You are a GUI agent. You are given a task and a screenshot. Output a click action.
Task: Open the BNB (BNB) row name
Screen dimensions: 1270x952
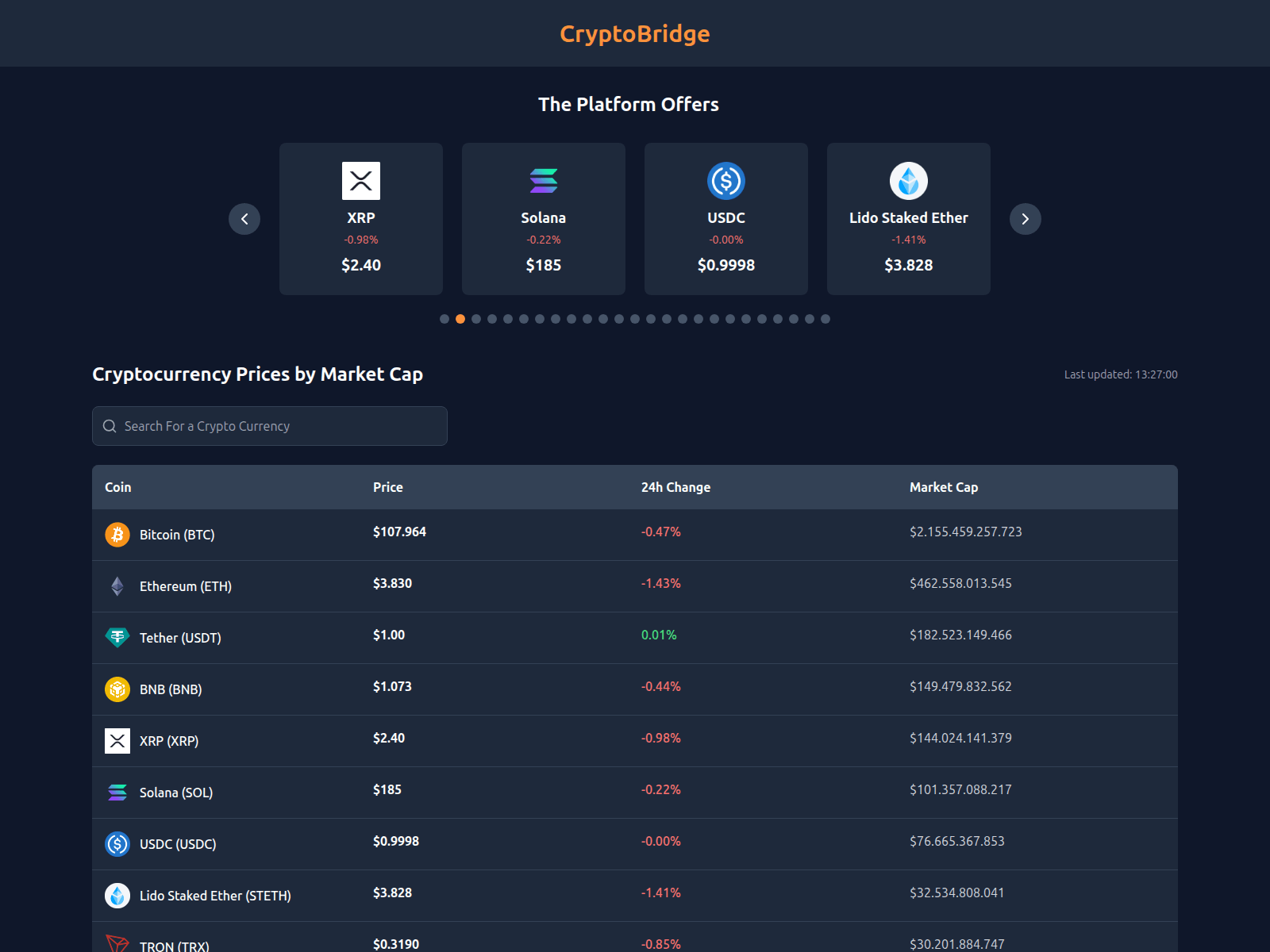tap(171, 689)
